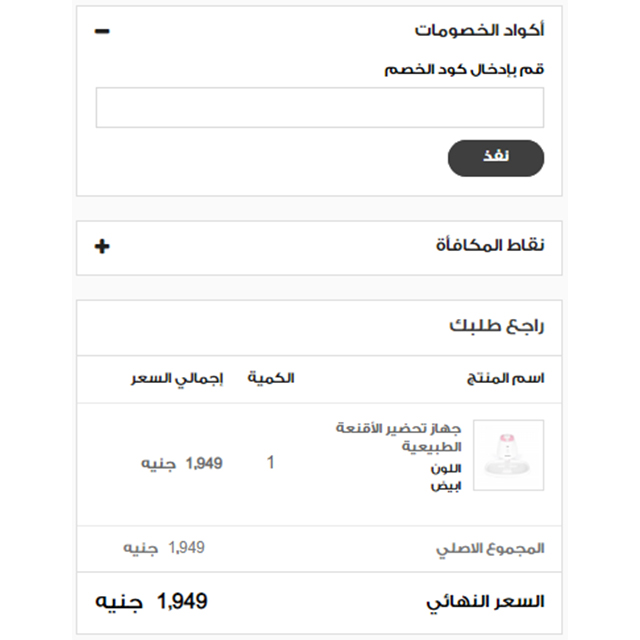Viewport: 640px width, 640px height.
Task: Open the جهاز تحضير الأقنعة الطبيعية product link
Action: (x=399, y=437)
